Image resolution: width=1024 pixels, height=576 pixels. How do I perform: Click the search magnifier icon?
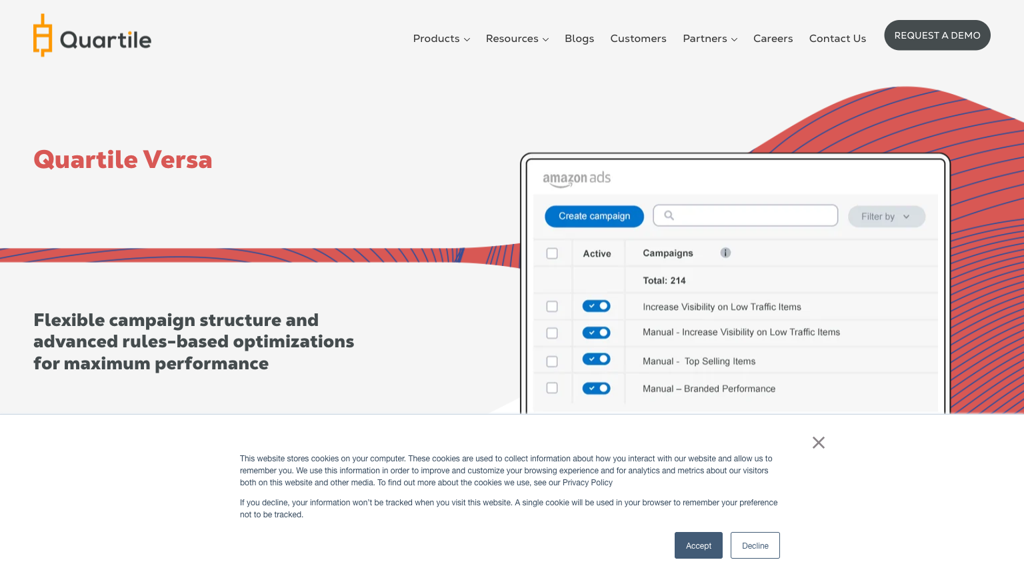point(669,215)
